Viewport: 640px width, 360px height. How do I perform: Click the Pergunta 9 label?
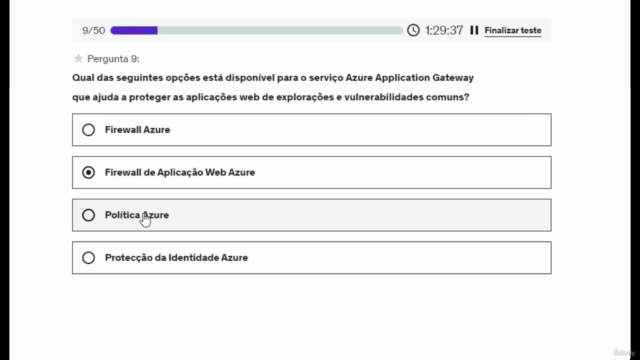[x=113, y=59]
